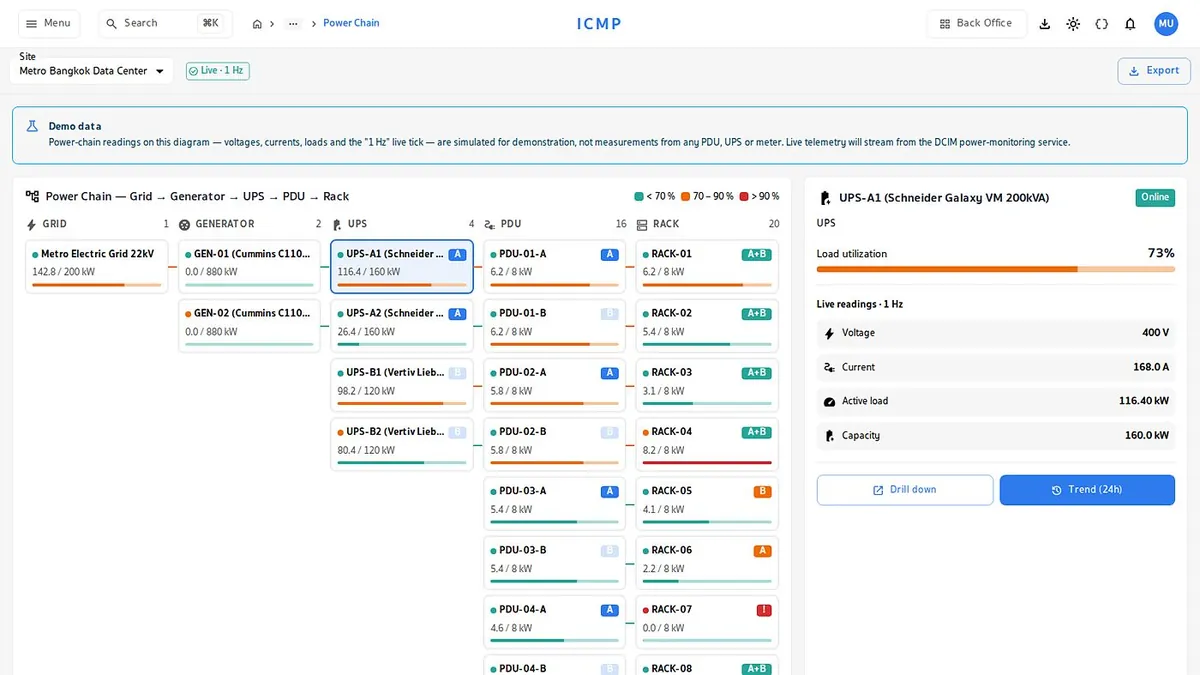Viewport: 1200px width, 675px height.
Task: Open the Power Chain breadcrumb
Action: click(x=351, y=23)
